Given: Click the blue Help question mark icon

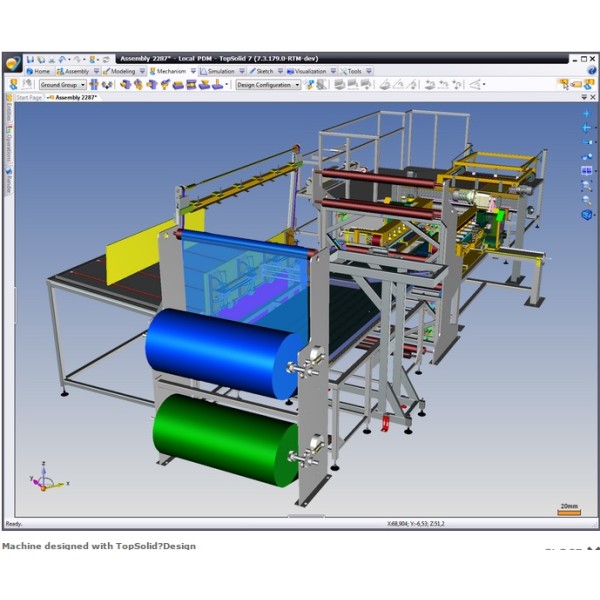Looking at the screenshot, I should point(592,71).
